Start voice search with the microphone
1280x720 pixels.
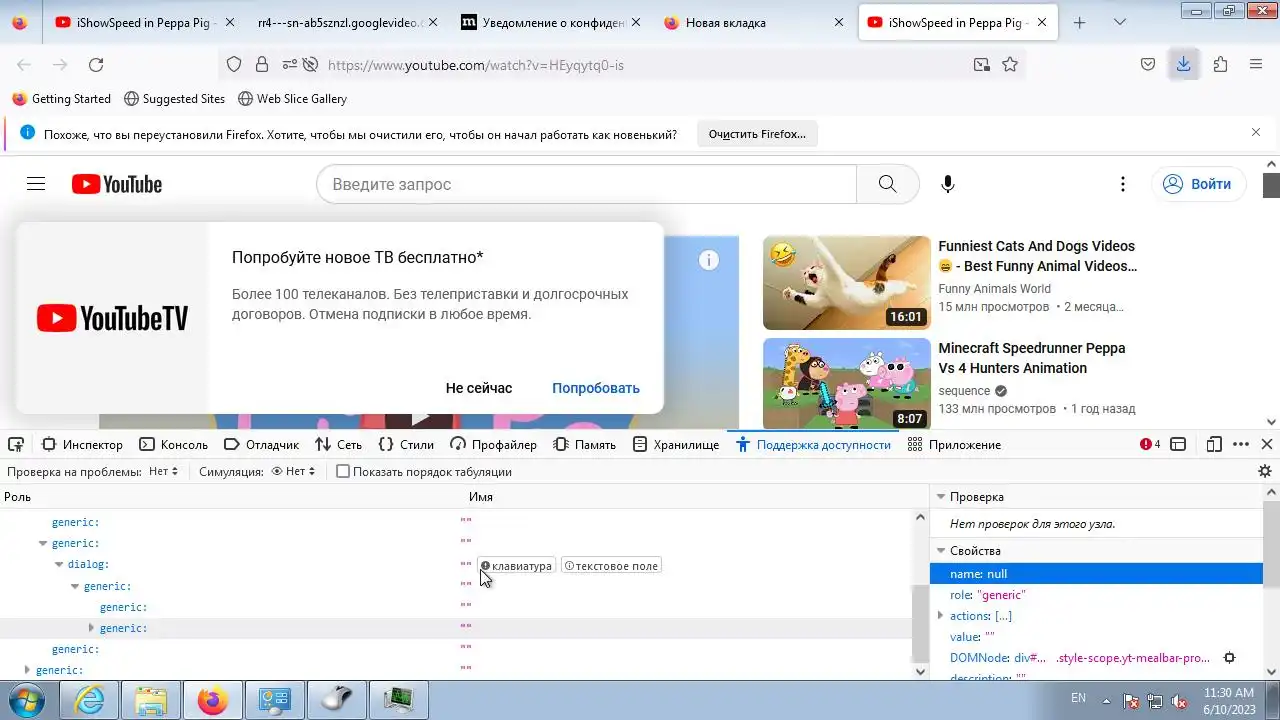point(948,184)
